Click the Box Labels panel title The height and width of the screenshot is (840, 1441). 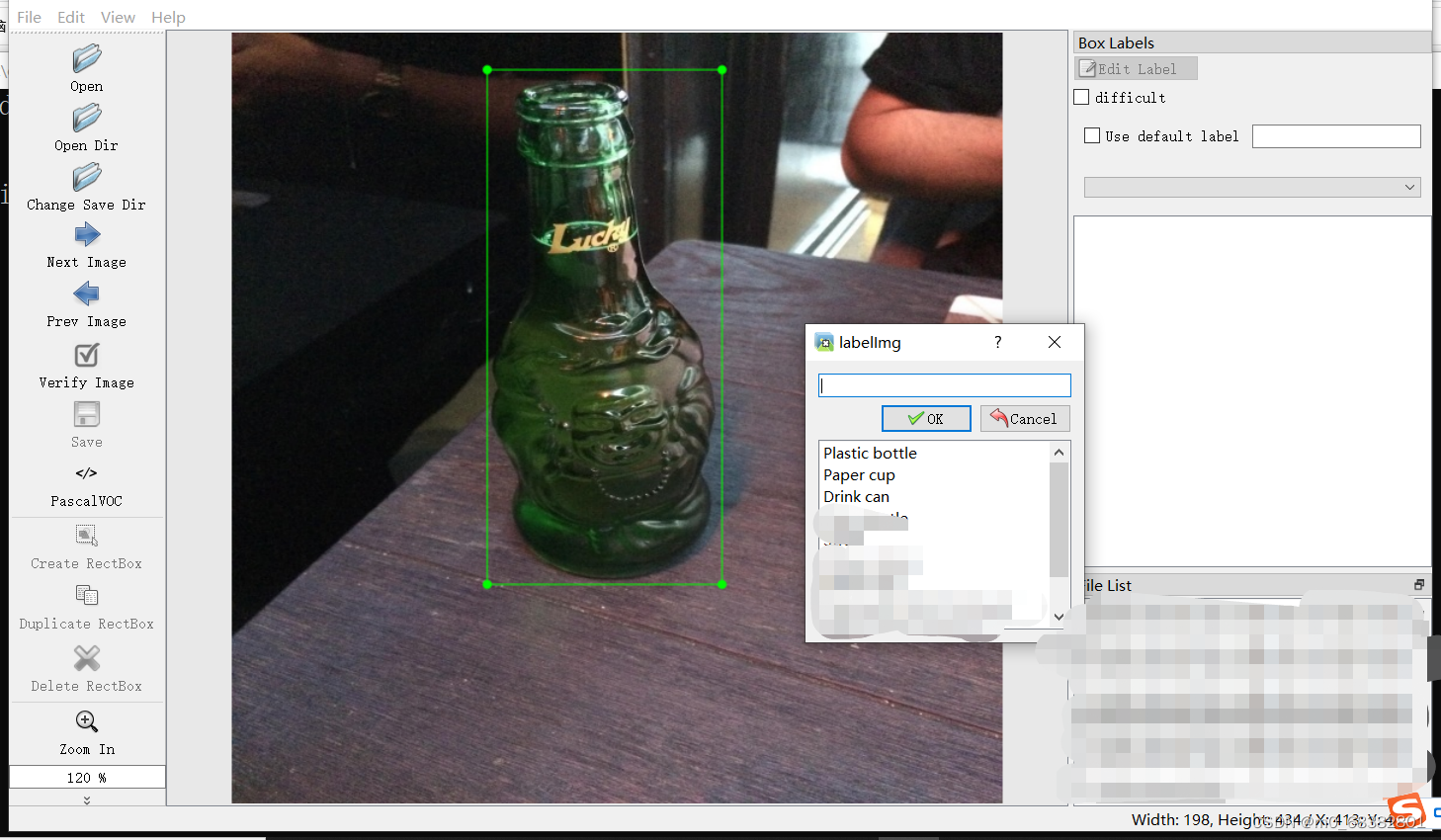(1116, 42)
